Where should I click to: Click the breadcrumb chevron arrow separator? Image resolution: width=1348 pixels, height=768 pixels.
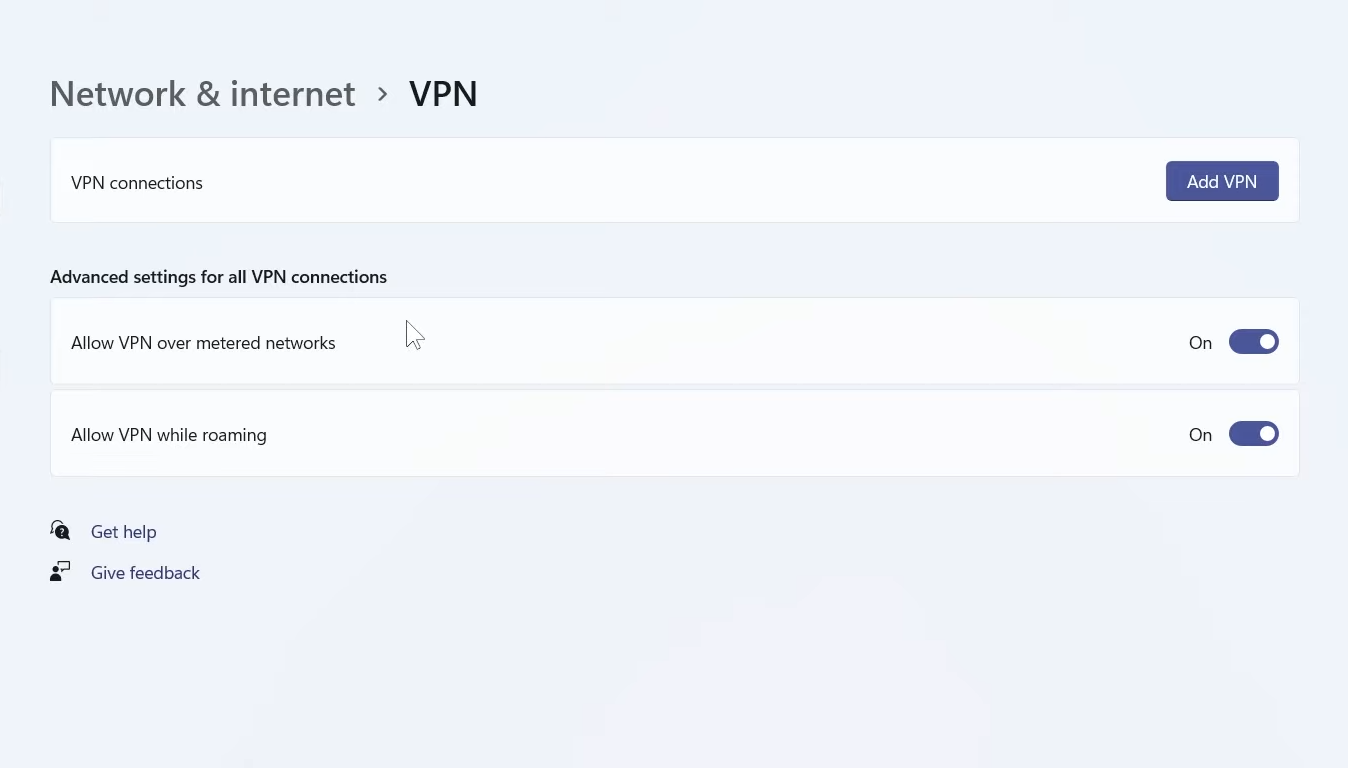pos(382,94)
